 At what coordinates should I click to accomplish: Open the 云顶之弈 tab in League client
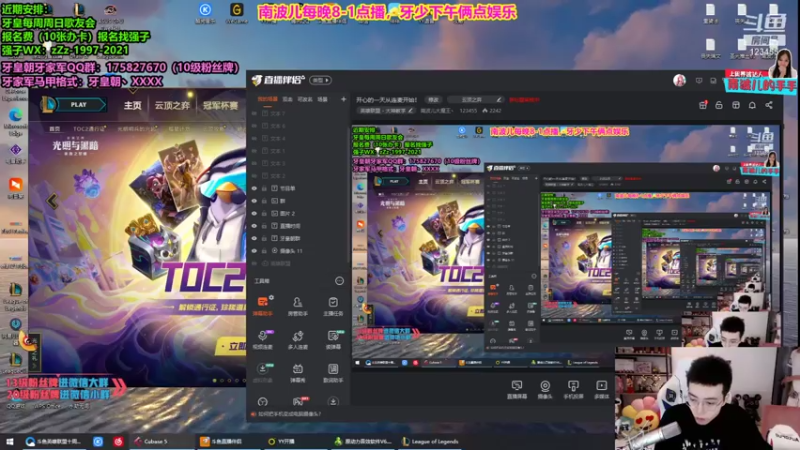[x=172, y=106]
